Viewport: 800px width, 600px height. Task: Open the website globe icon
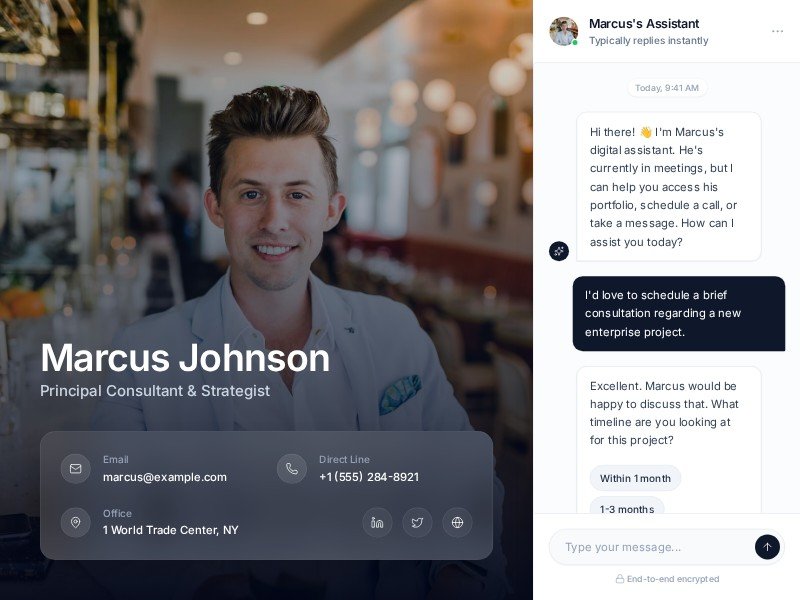click(x=457, y=522)
